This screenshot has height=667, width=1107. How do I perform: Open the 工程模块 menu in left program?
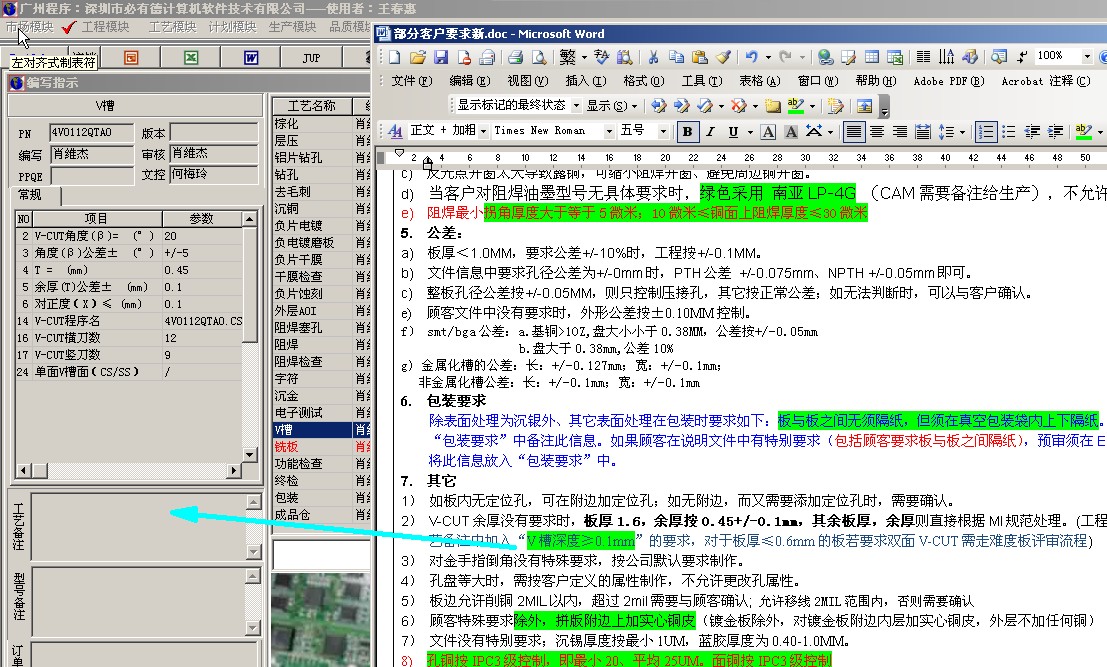[105, 27]
